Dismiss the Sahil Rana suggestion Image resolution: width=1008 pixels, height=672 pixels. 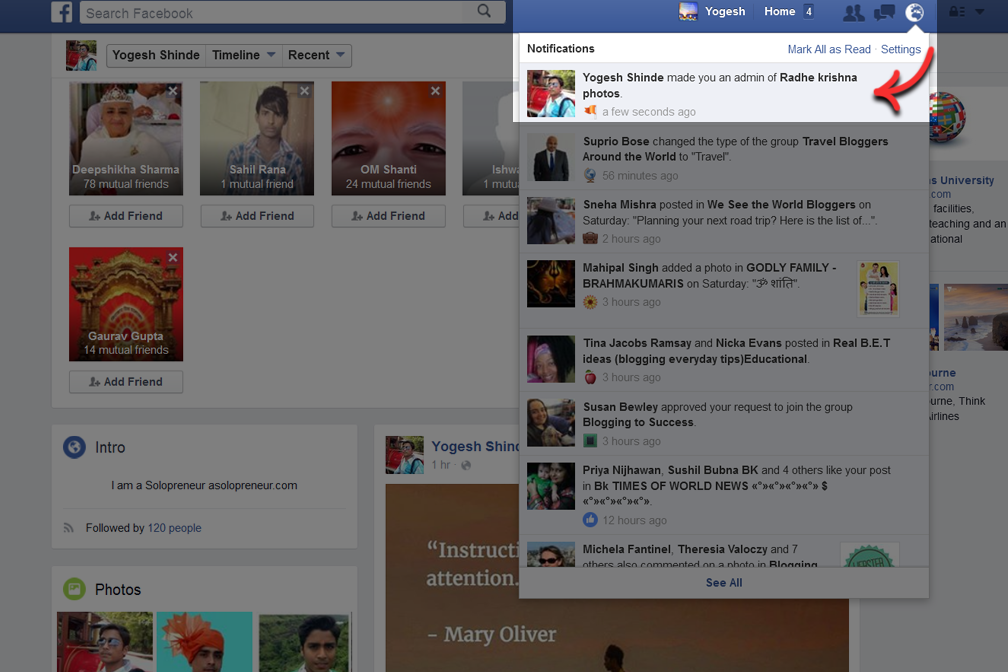[305, 91]
